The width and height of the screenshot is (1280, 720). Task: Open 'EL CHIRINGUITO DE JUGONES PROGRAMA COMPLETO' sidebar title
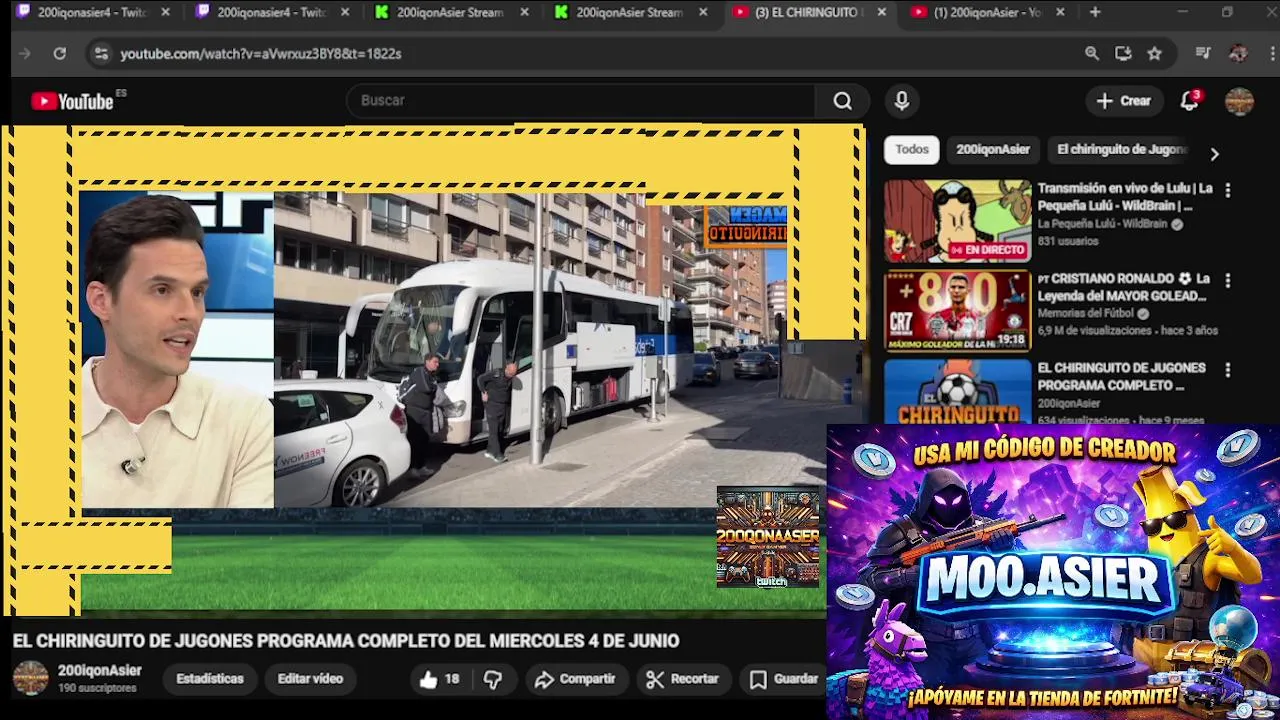tap(1121, 376)
